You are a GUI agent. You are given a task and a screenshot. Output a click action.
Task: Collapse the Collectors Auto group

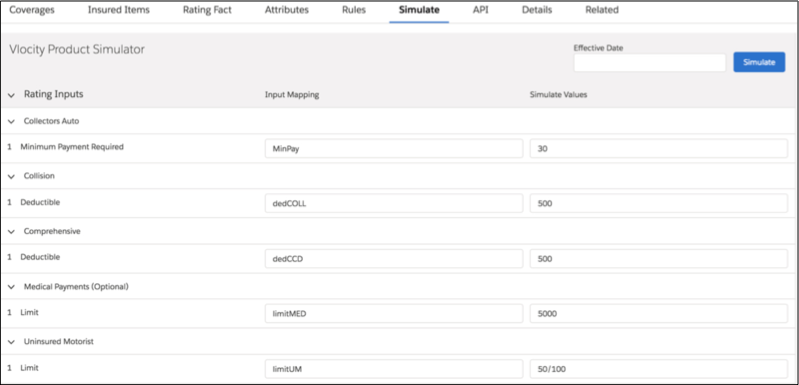point(12,122)
